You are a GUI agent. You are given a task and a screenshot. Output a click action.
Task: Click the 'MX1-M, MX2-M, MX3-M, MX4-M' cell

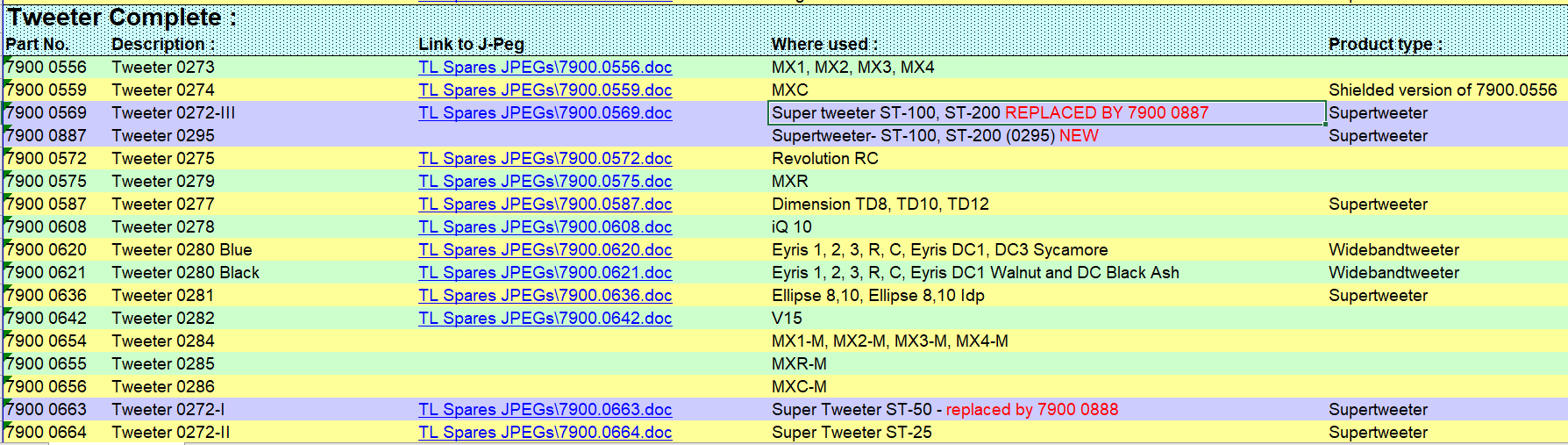(890, 341)
